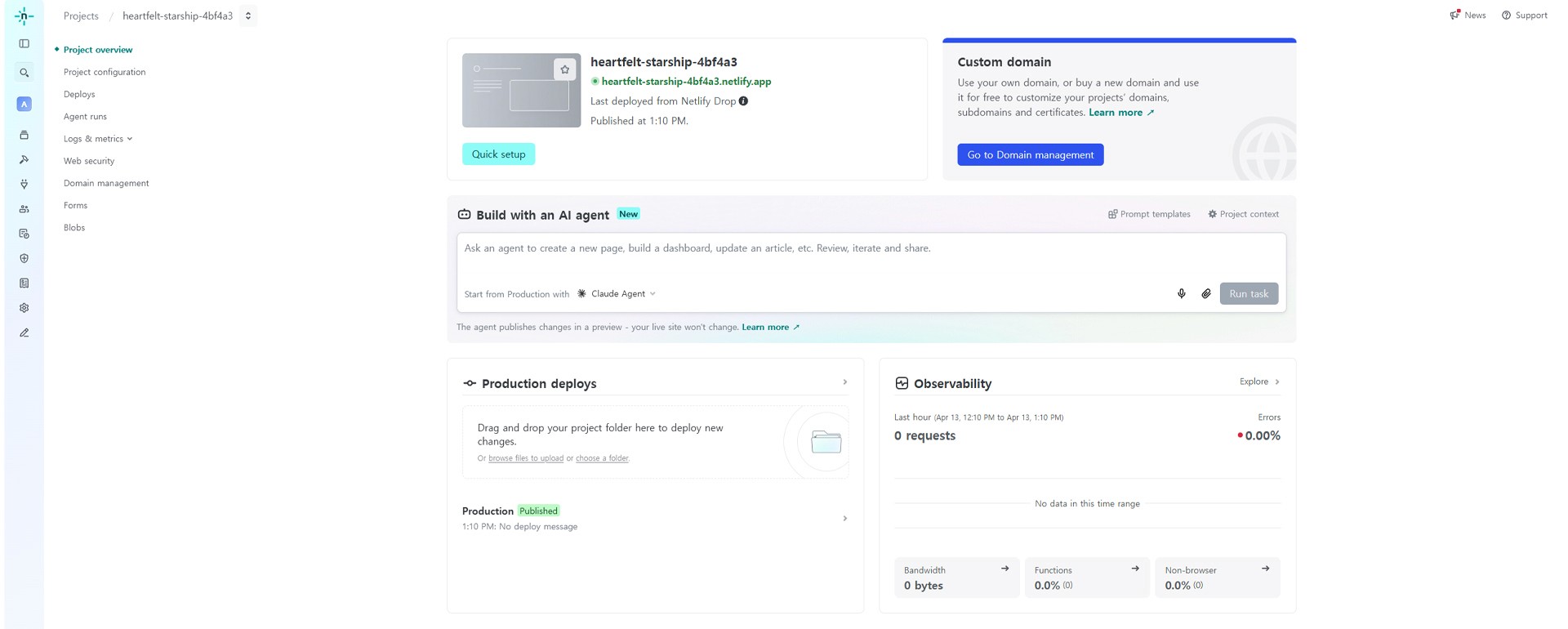Open heartfelt-starship-4bf4a3.netlify.app link
Viewport: 1568px width, 629px height.
tap(686, 82)
